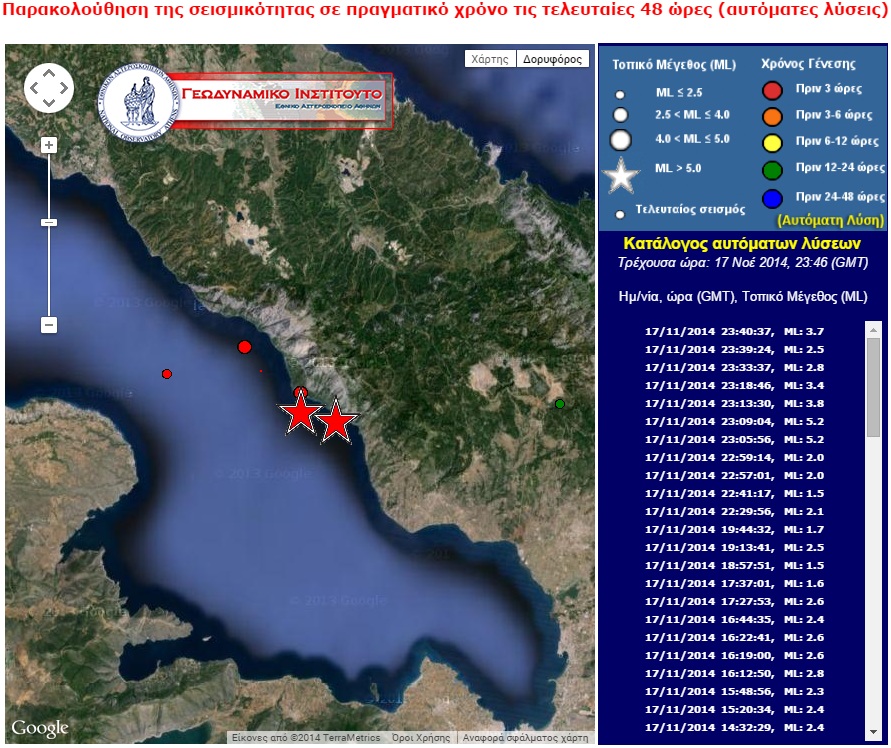The image size is (891, 748).
Task: Zoom in with the map plus button
Action: 49,146
